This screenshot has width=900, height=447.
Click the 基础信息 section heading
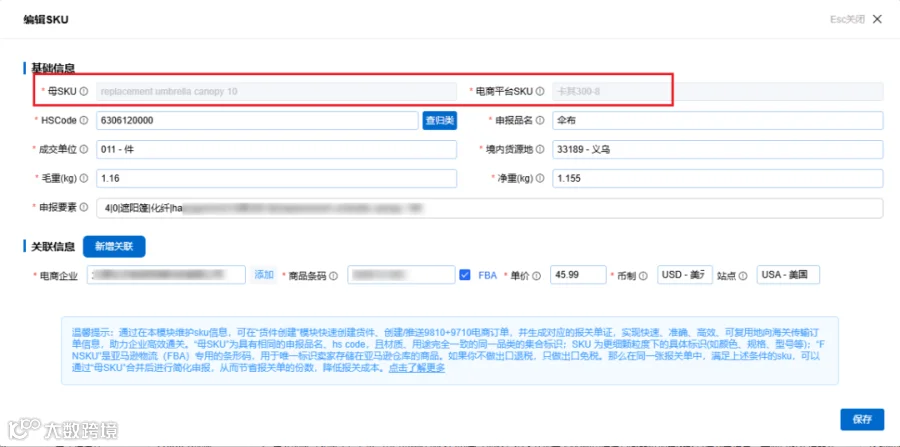click(53, 68)
